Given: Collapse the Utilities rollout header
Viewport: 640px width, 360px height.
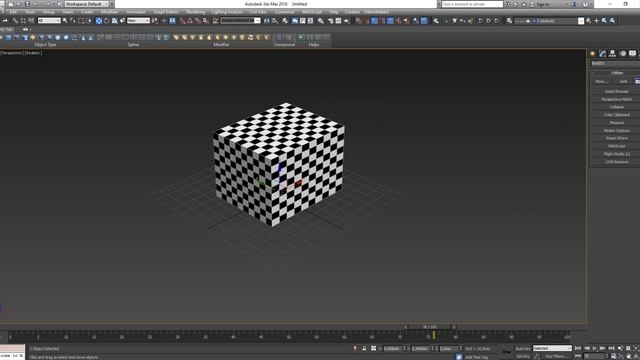Looking at the screenshot, I should coord(616,73).
